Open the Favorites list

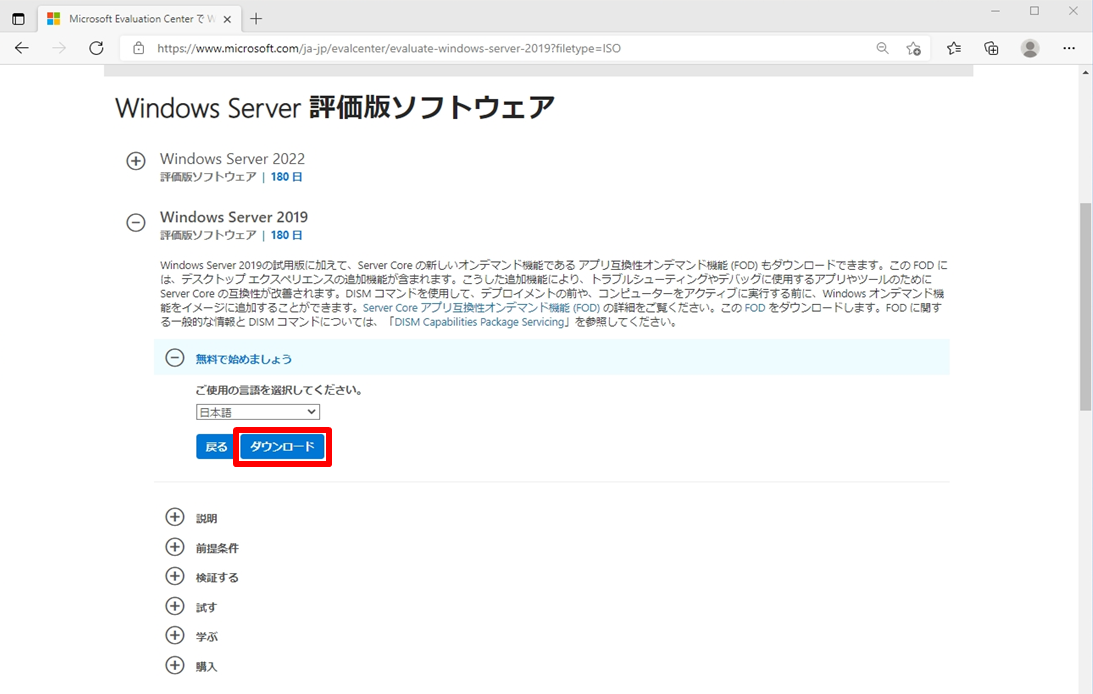click(954, 48)
